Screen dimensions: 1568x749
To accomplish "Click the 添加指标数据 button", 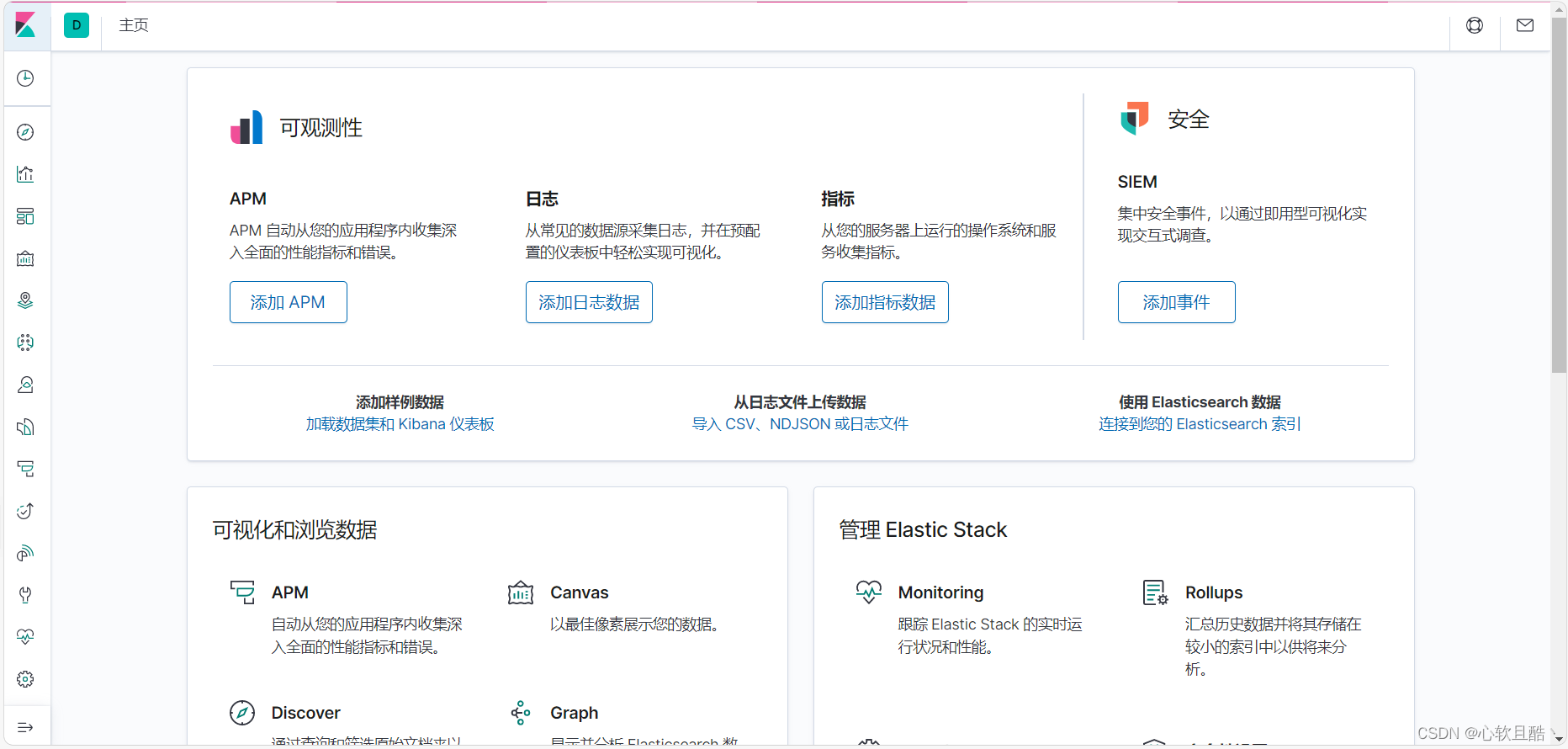I will (x=885, y=302).
